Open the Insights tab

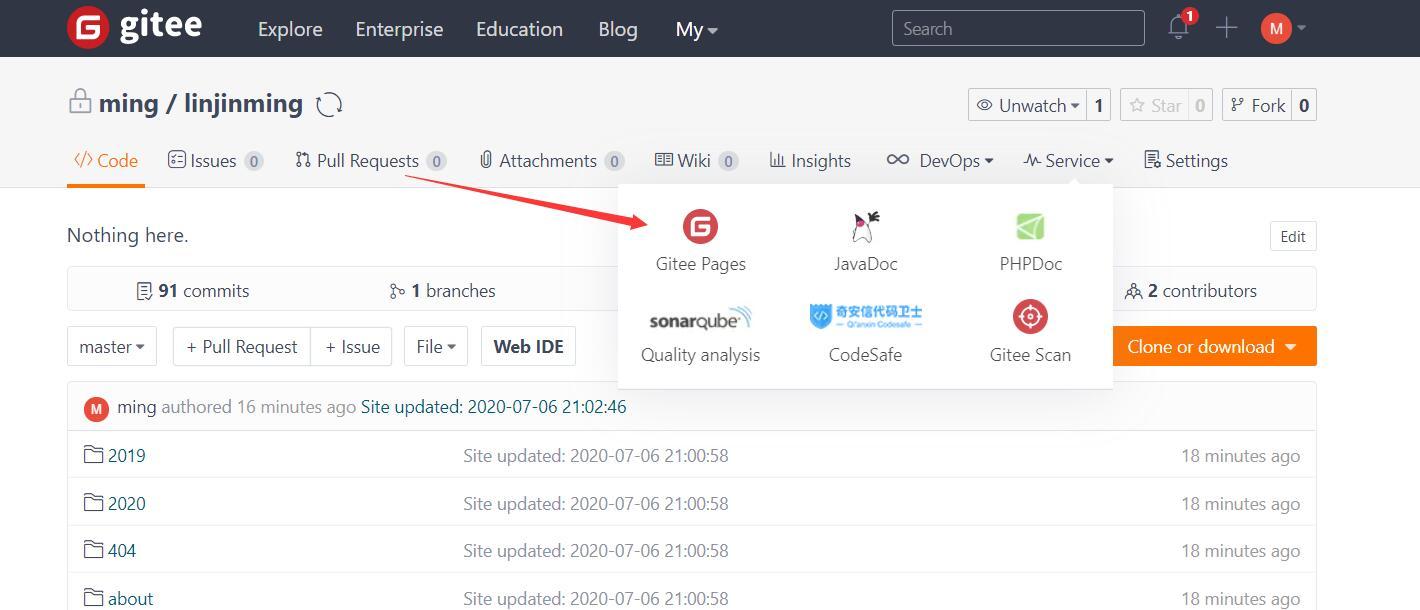[810, 160]
